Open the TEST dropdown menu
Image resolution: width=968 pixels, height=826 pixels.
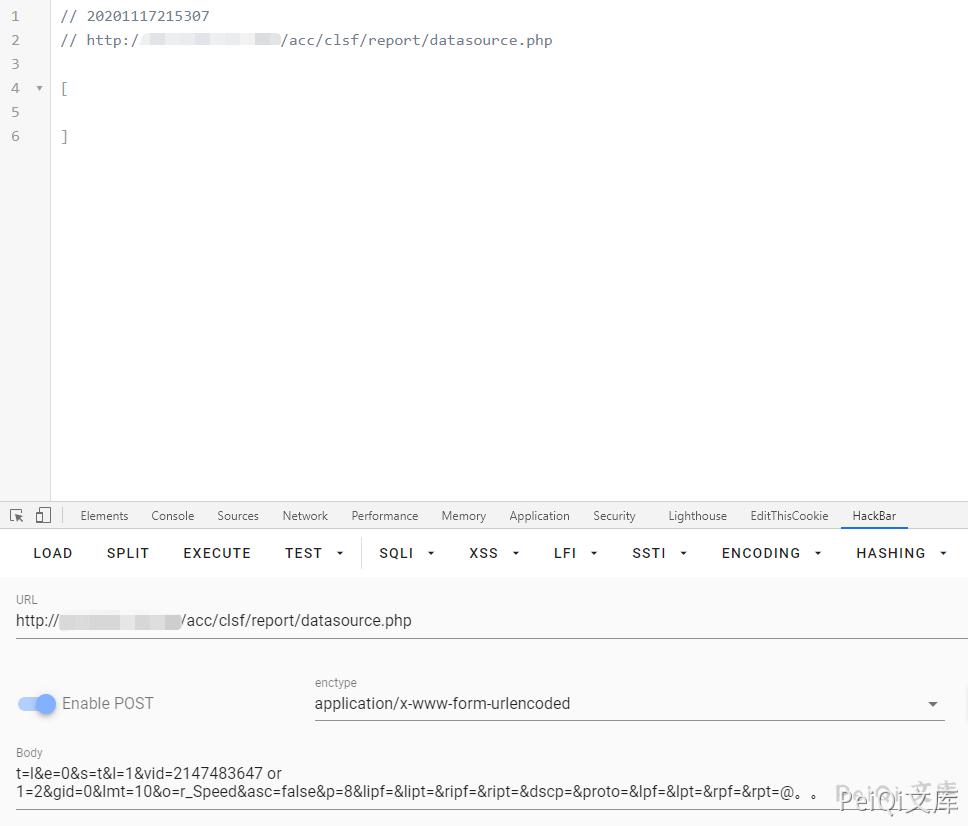(314, 553)
